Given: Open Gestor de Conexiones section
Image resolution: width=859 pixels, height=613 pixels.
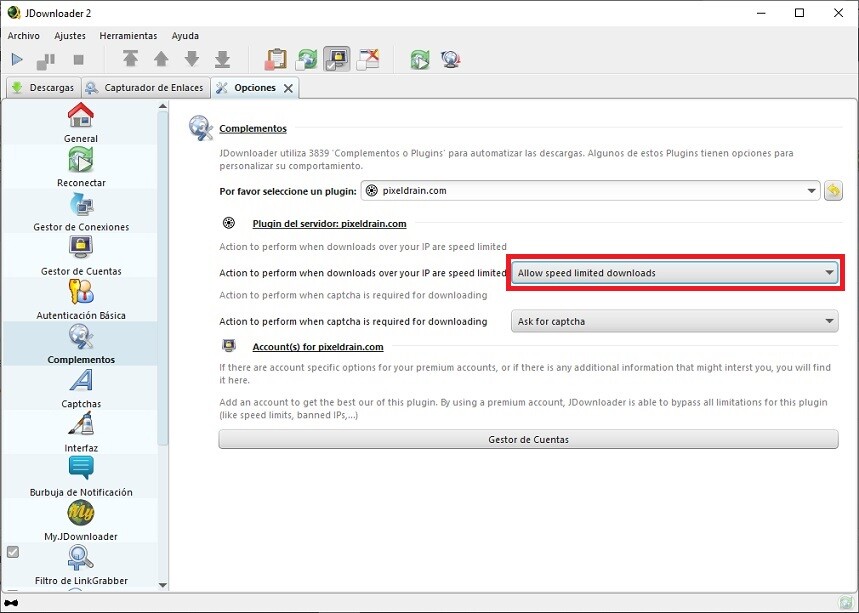Looking at the screenshot, I should (x=81, y=211).
